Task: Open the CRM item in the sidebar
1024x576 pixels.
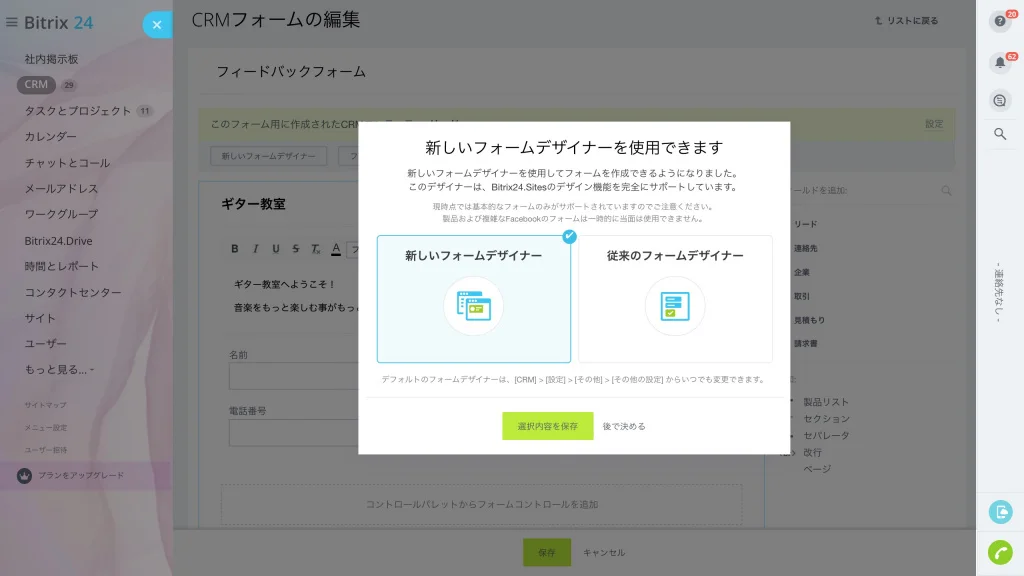Action: coord(36,84)
